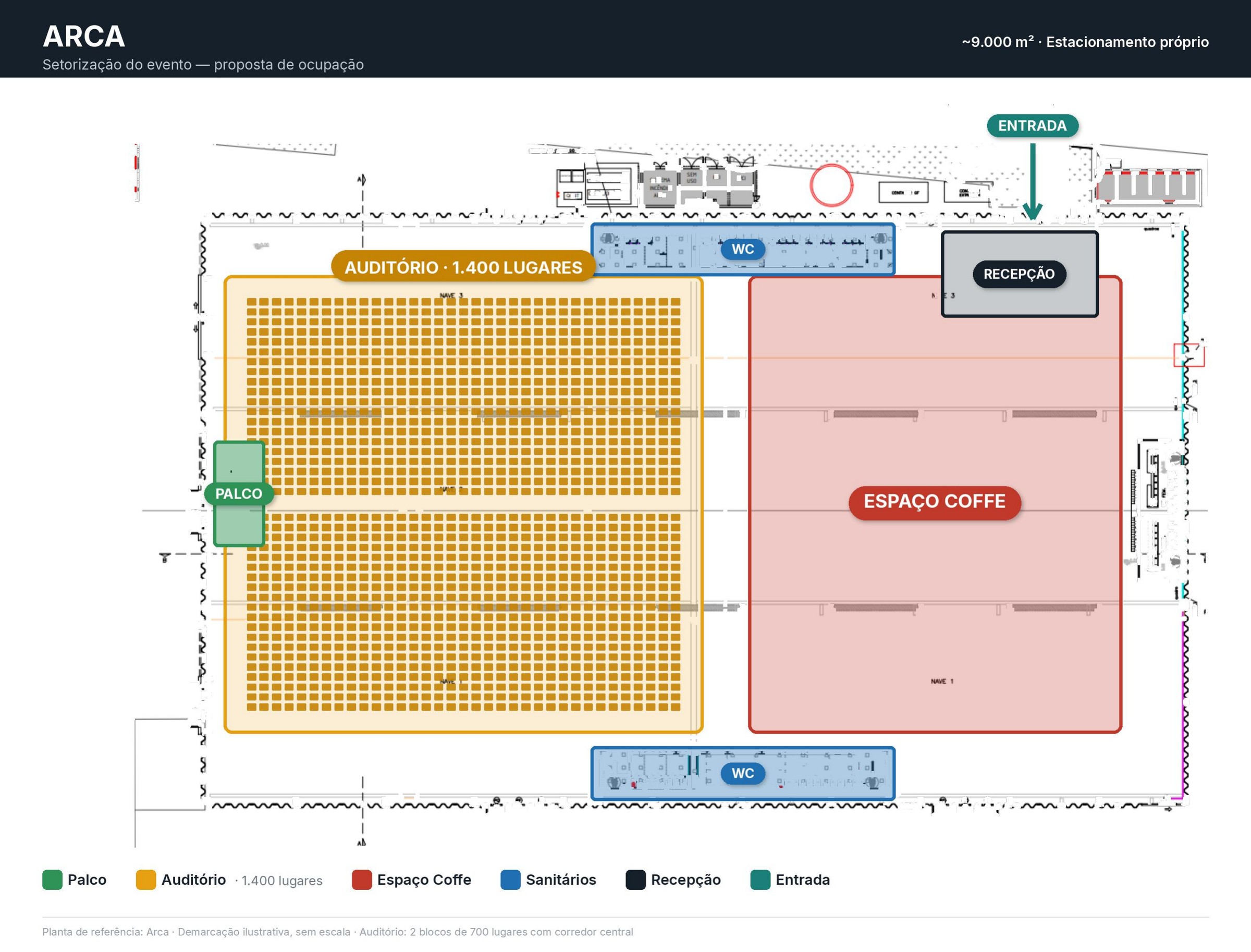The image size is (1251, 952).
Task: Click 'NAVE 1' text in coffee area
Action: [942, 681]
